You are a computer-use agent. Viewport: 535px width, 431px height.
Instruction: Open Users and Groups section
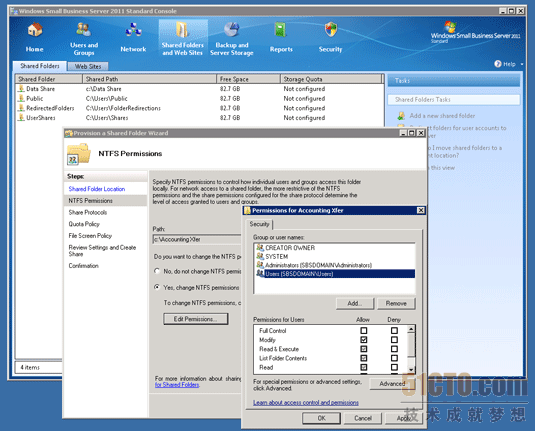pyautogui.click(x=84, y=30)
